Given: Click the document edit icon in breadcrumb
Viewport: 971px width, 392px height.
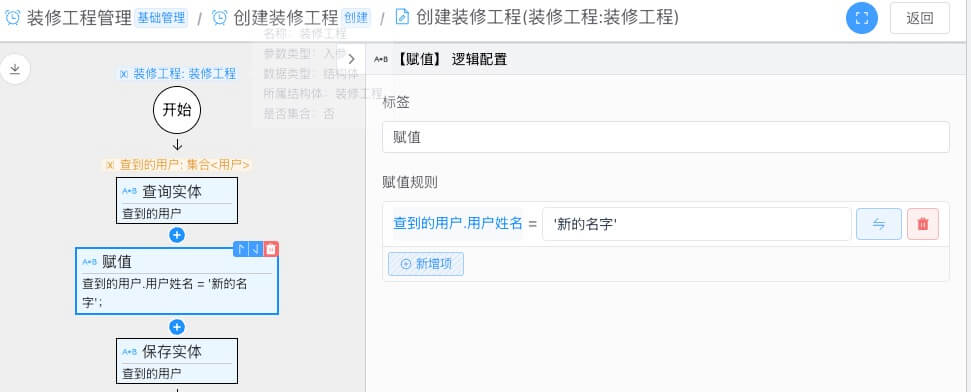Looking at the screenshot, I should 402,17.
